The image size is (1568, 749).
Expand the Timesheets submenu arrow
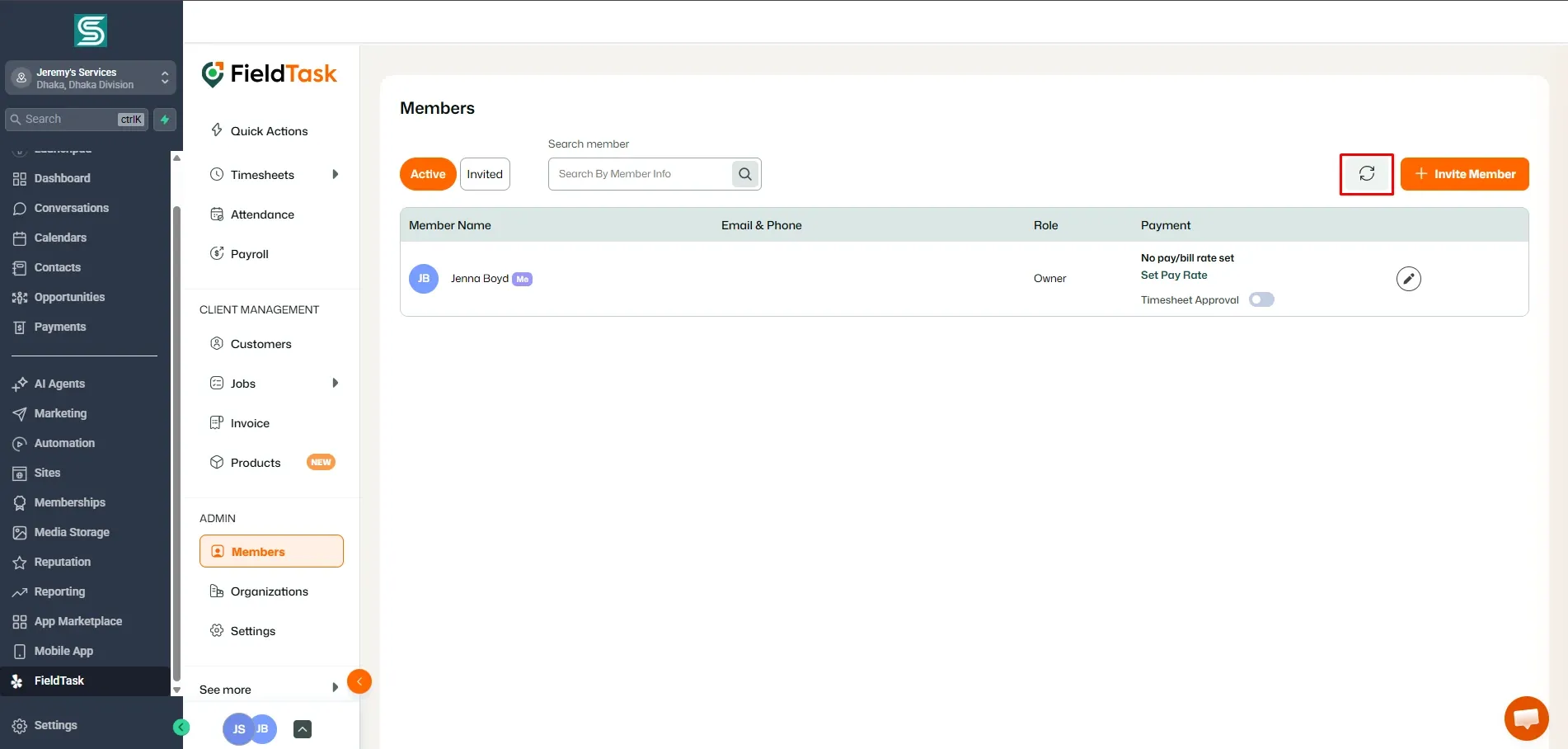[x=335, y=175]
